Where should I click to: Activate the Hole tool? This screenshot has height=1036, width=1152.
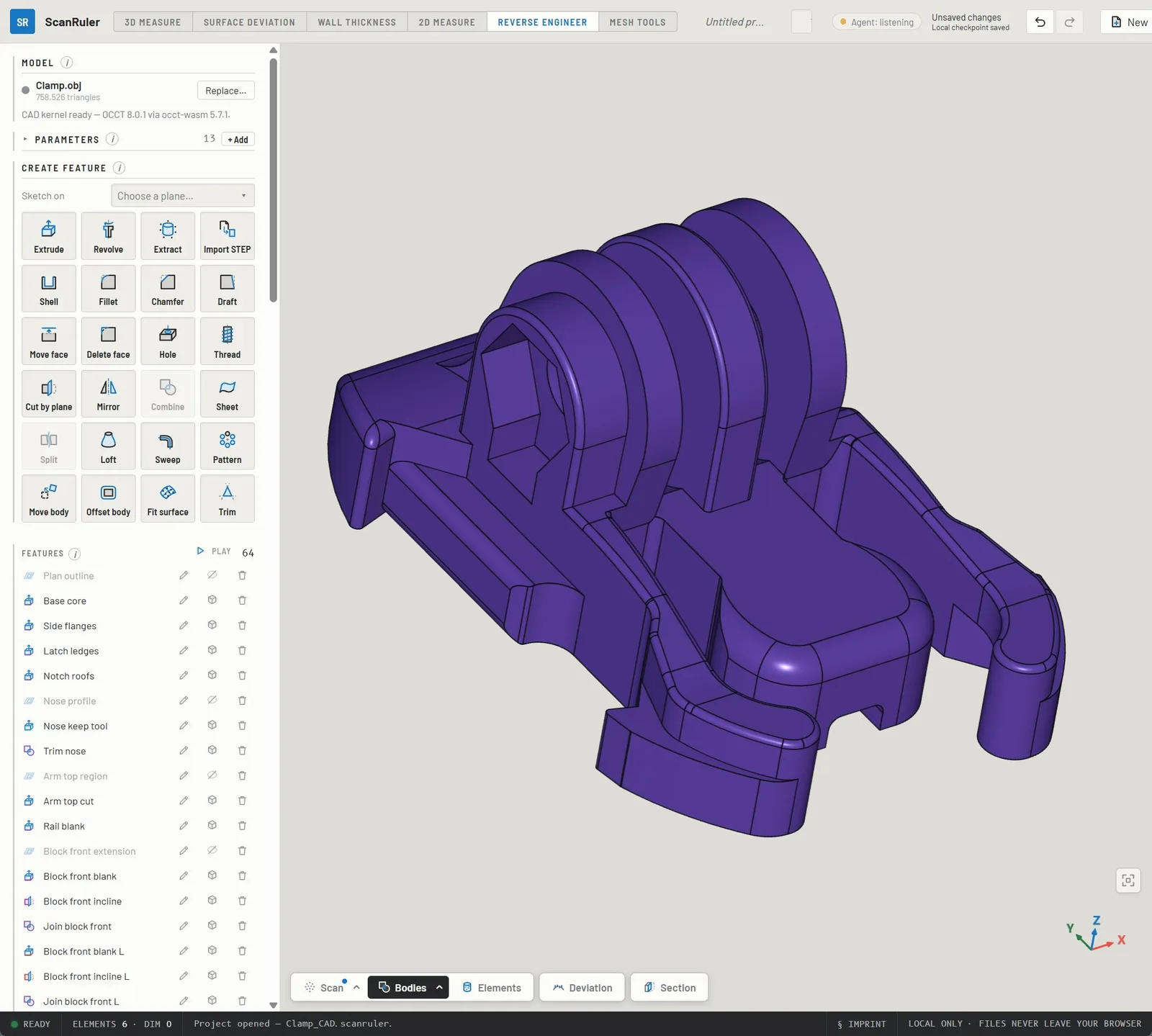pyautogui.click(x=168, y=341)
